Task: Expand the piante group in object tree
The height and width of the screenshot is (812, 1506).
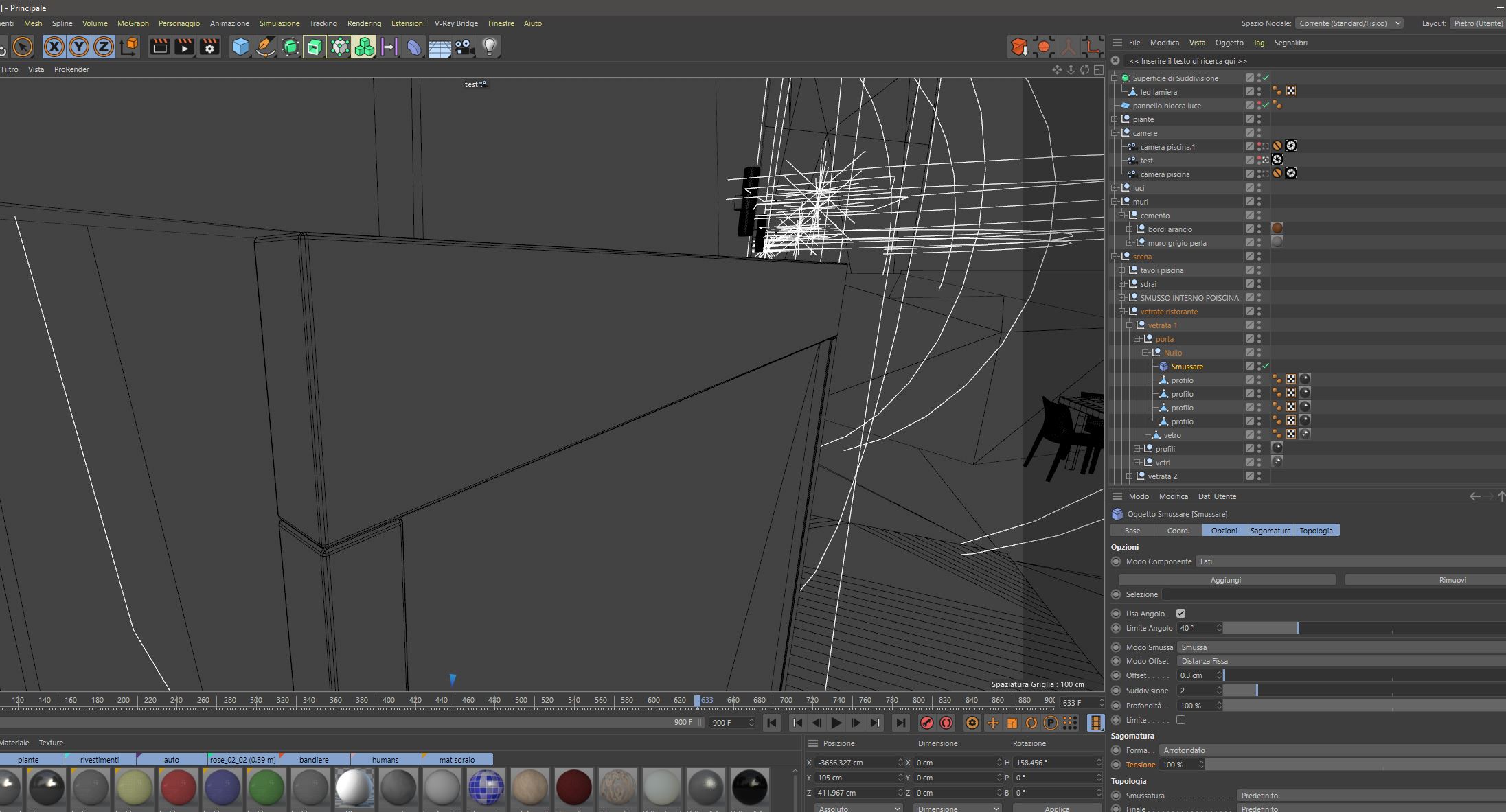Action: [1115, 119]
